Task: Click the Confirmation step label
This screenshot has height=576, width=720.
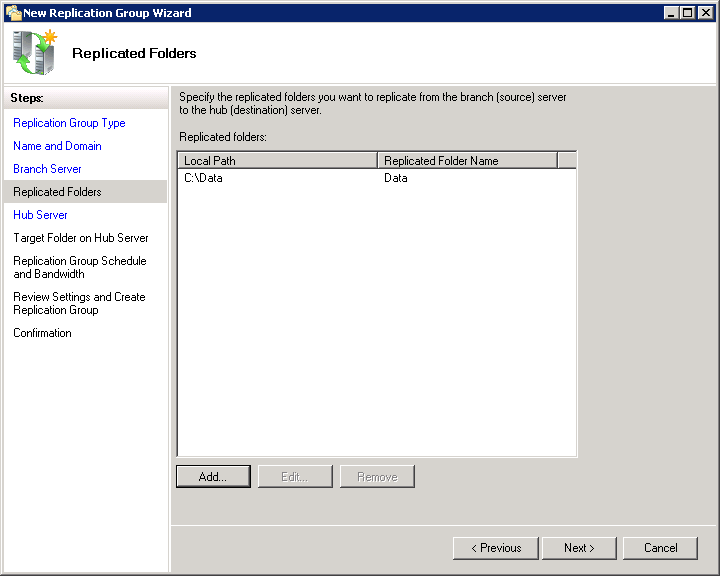Action: 42,333
